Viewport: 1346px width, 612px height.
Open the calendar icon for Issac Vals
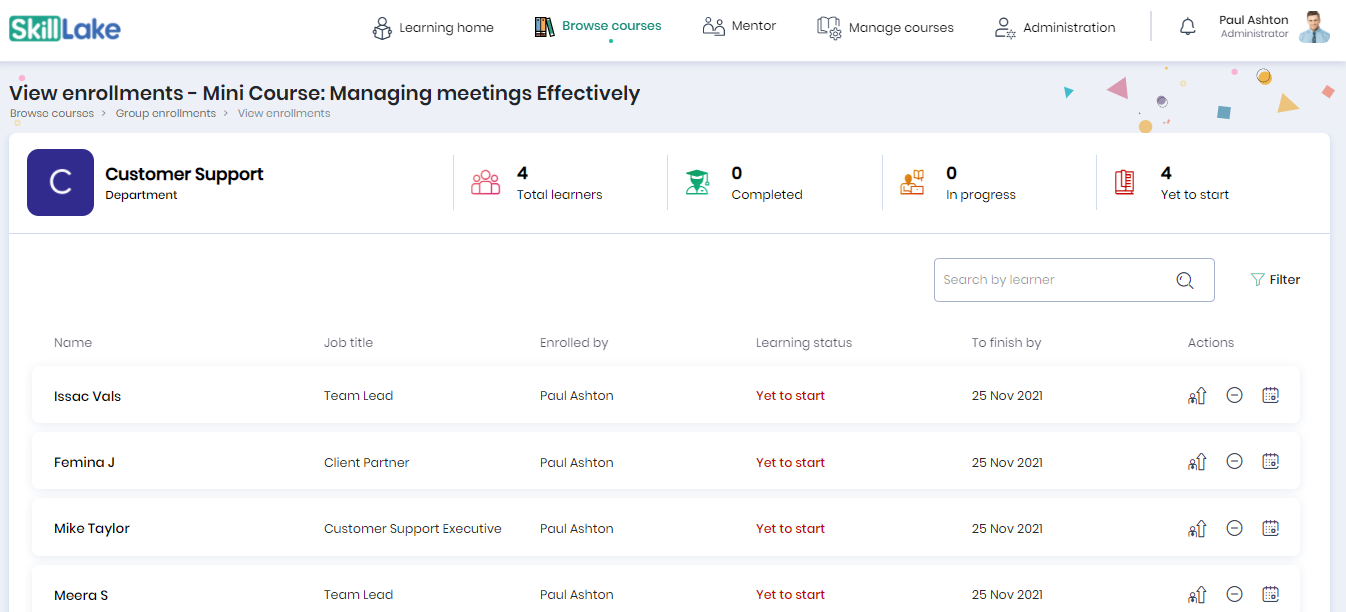(1270, 395)
